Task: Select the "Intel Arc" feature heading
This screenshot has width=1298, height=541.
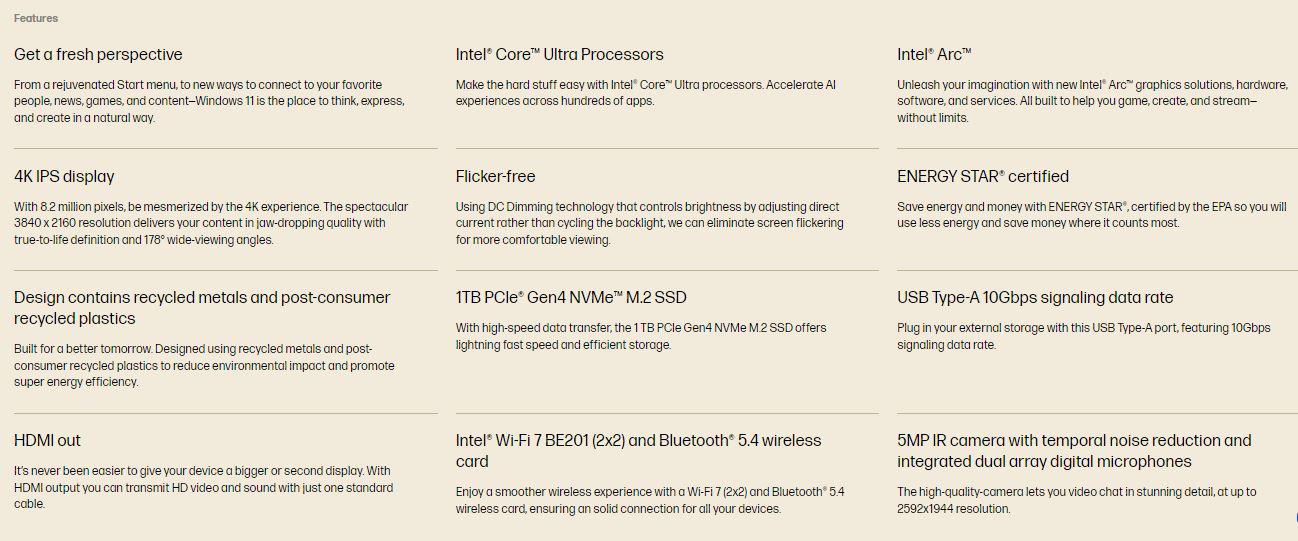Action: (x=934, y=54)
